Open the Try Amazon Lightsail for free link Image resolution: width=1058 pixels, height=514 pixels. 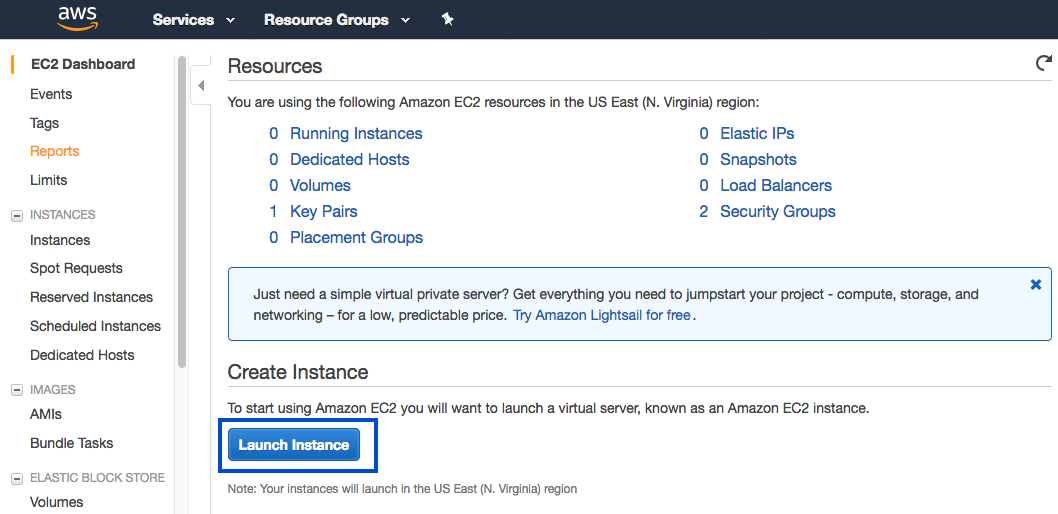tap(602, 315)
